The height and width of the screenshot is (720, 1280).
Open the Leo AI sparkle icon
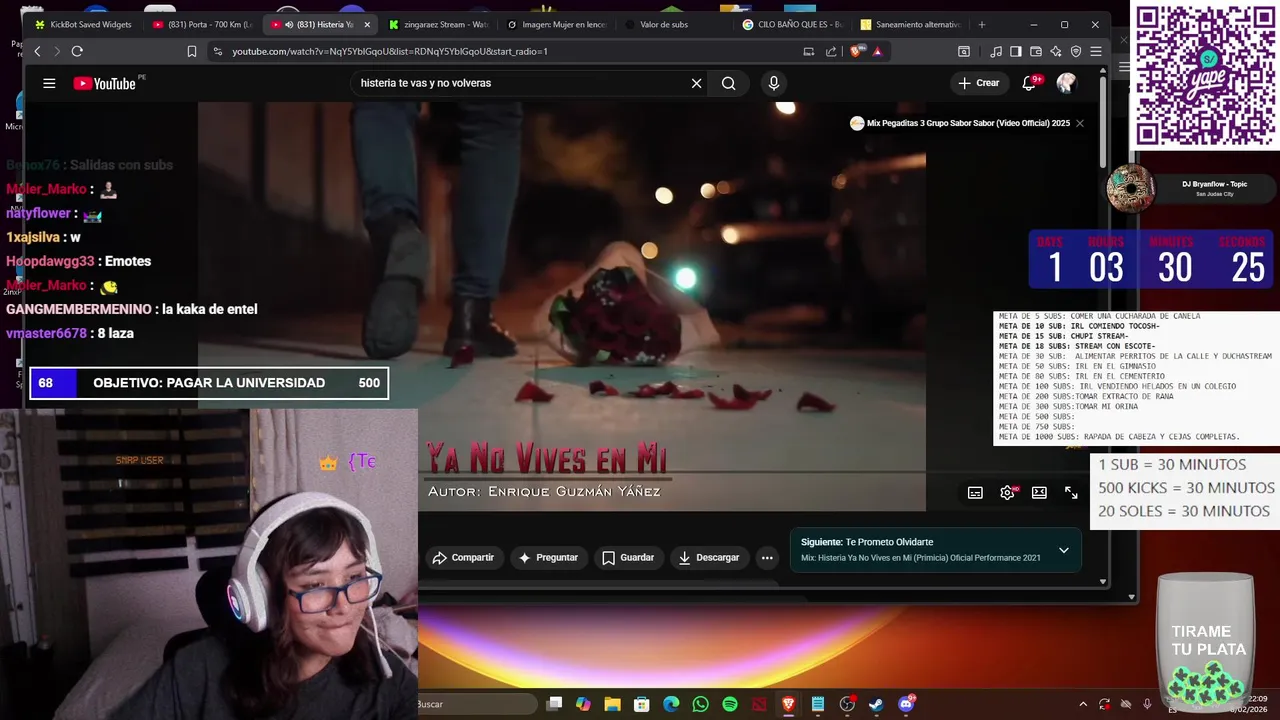(x=1056, y=51)
